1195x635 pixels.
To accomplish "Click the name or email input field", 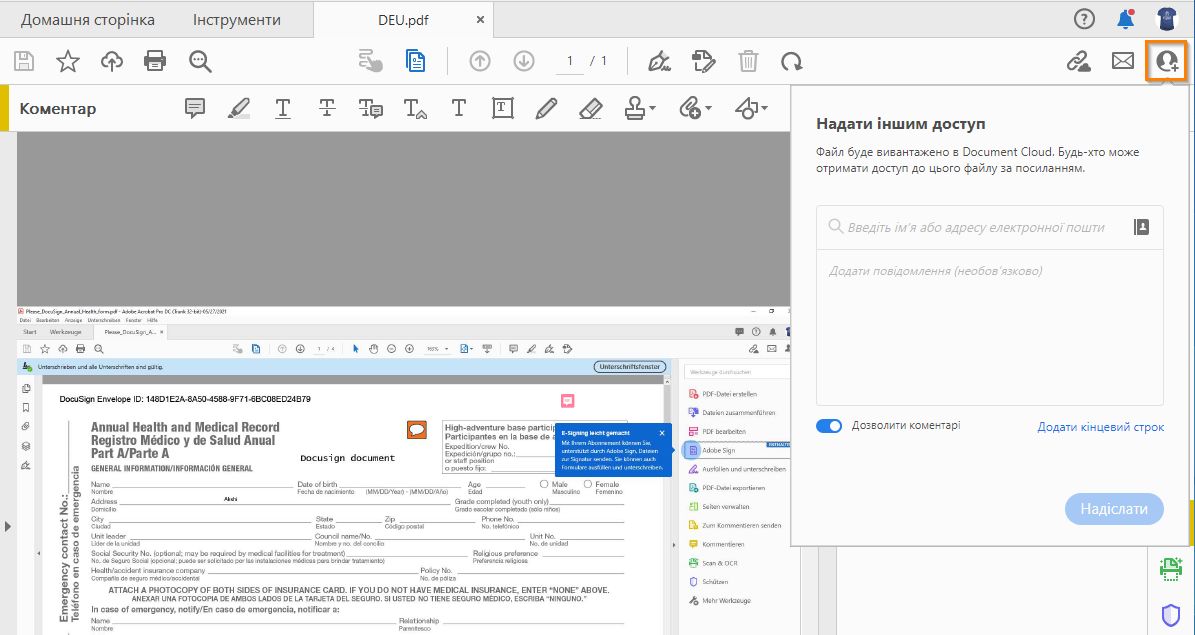I will click(x=975, y=228).
